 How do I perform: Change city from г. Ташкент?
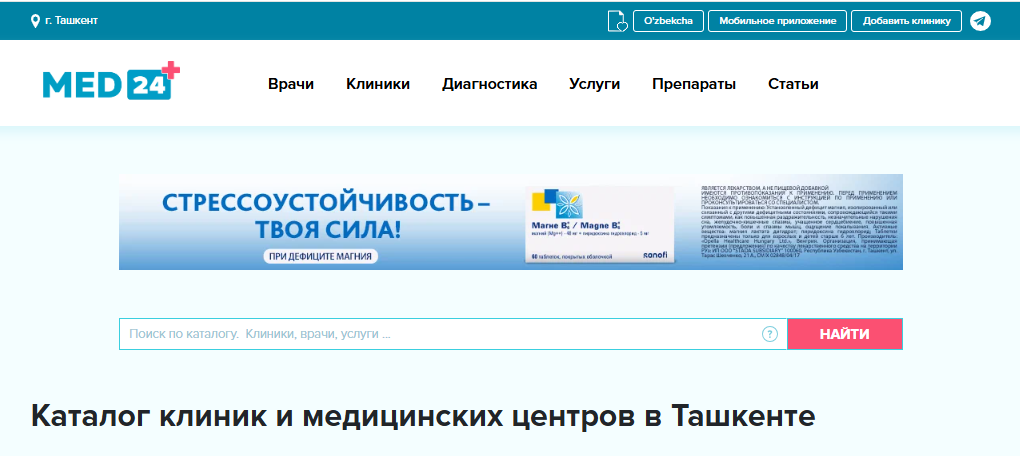72,20
